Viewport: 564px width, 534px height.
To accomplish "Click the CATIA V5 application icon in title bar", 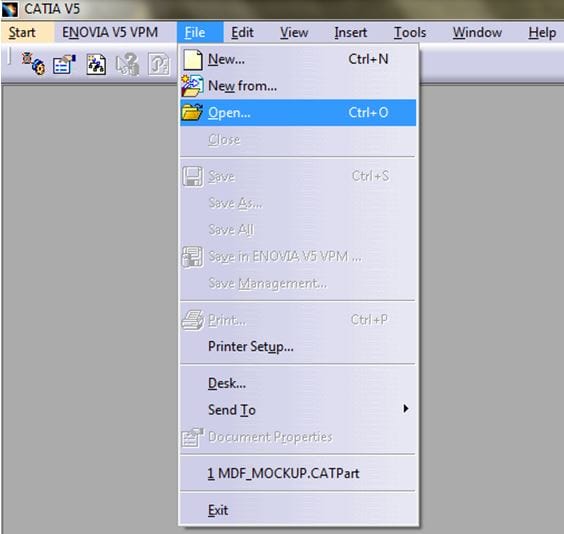I will point(10,9).
